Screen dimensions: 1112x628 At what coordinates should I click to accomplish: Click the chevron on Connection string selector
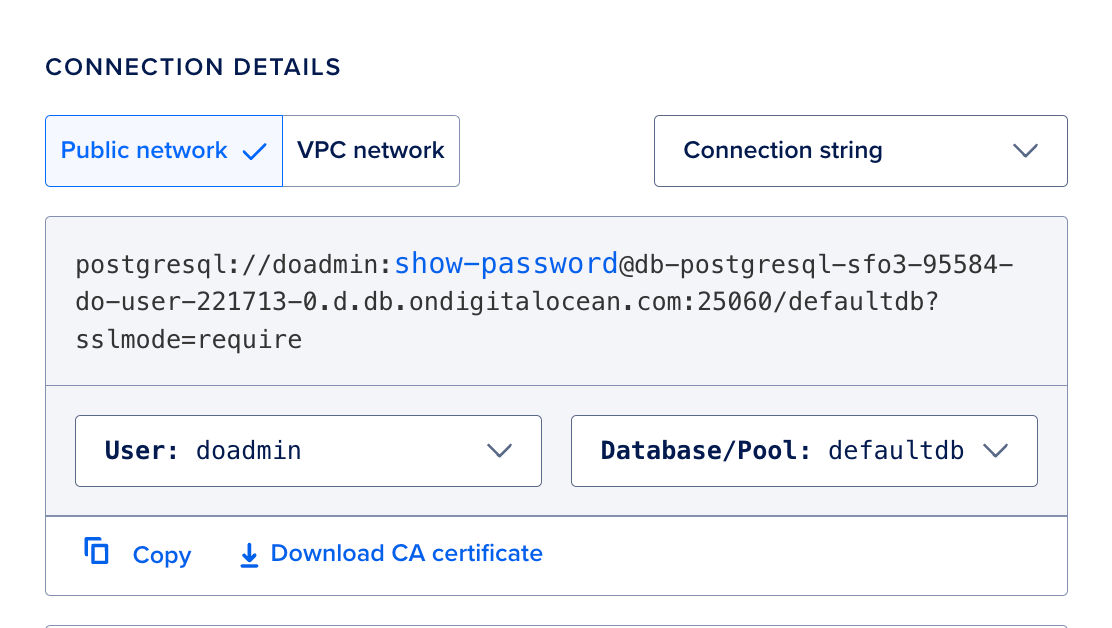pos(1026,150)
